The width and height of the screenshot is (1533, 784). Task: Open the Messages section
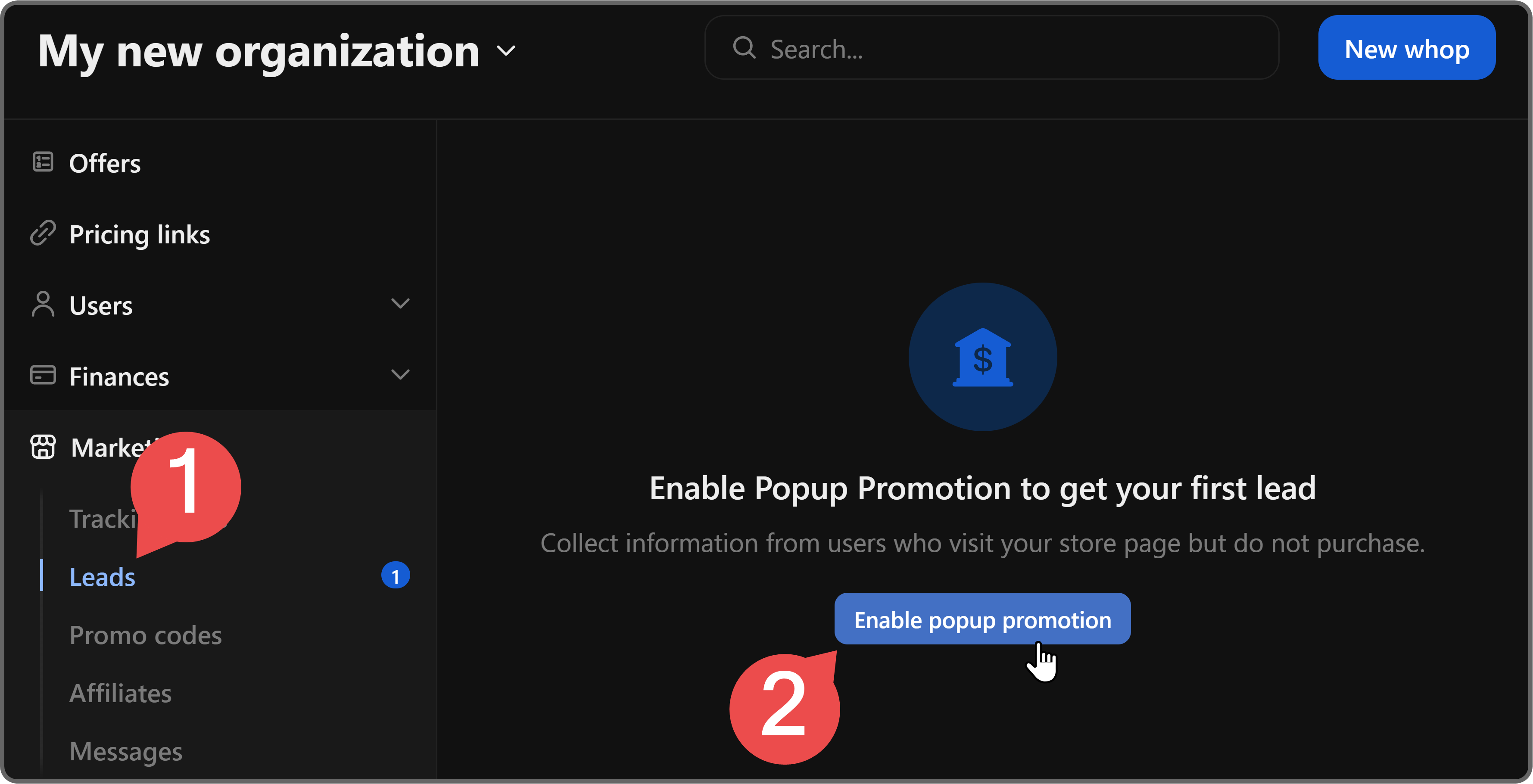pyautogui.click(x=125, y=751)
